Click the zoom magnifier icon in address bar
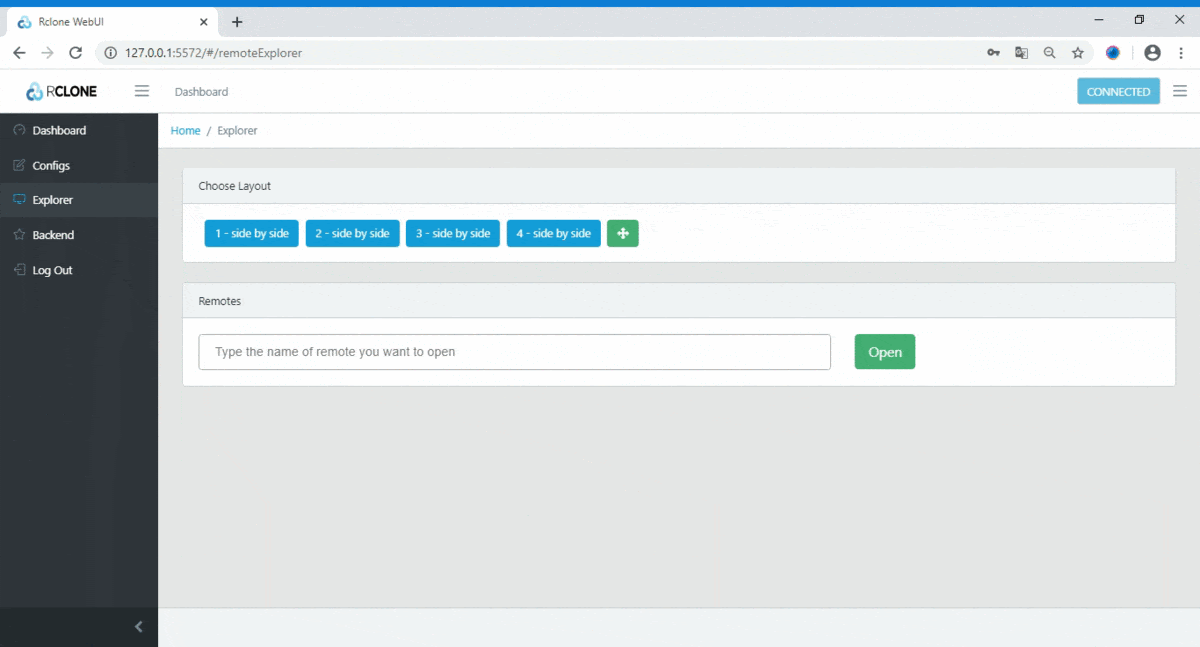Screen dimensions: 1200x647 point(1049,53)
